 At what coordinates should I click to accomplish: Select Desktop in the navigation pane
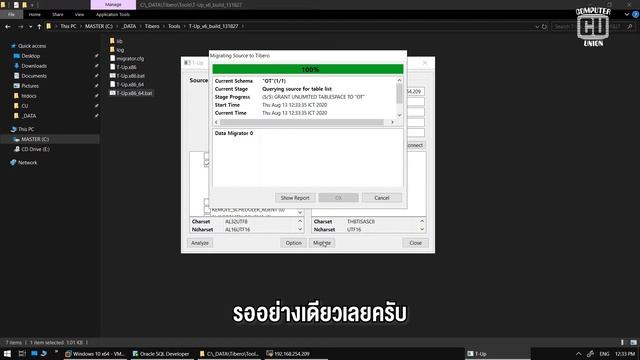coord(30,56)
